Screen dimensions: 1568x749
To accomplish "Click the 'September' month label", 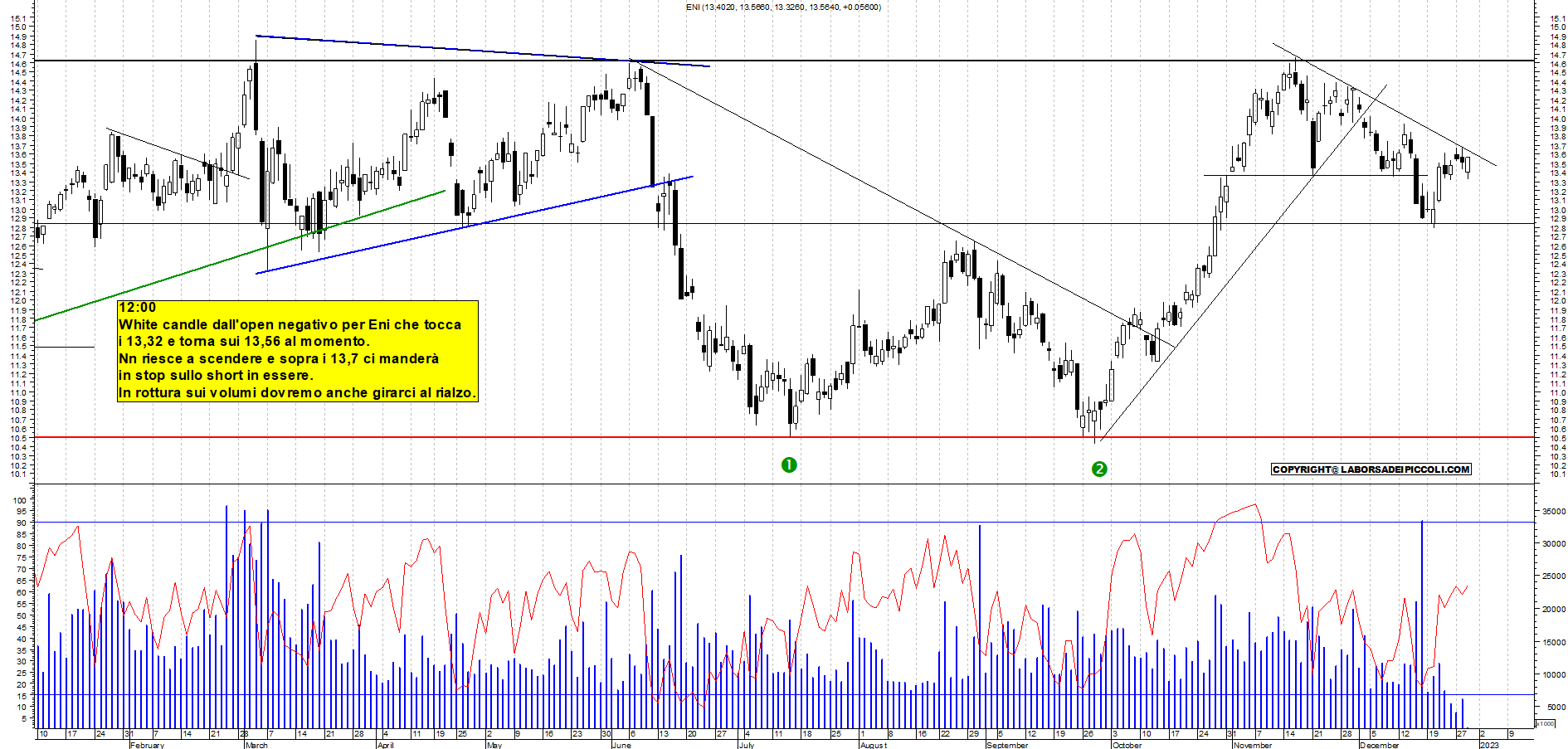I will 1006,745.
